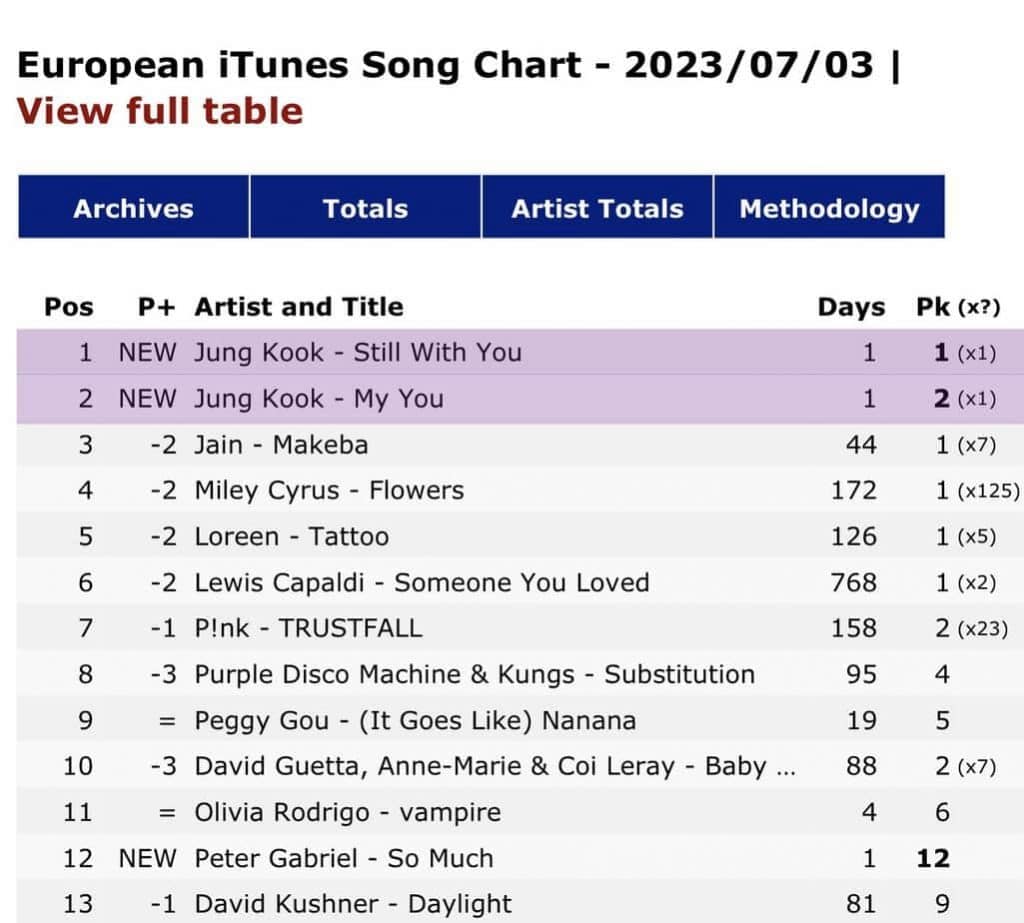Select Lewis Capaldi - Someone You Loved

[x=421, y=582]
